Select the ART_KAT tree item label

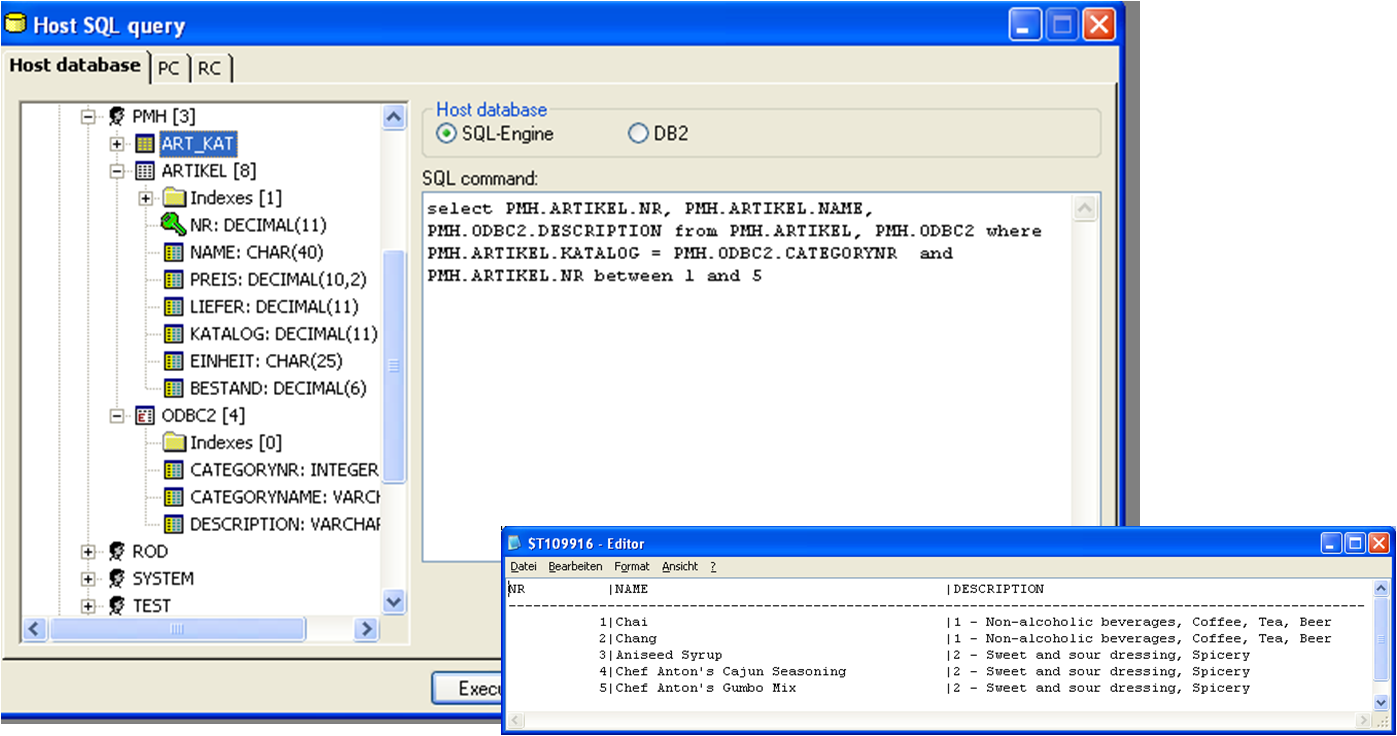pyautogui.click(x=197, y=144)
